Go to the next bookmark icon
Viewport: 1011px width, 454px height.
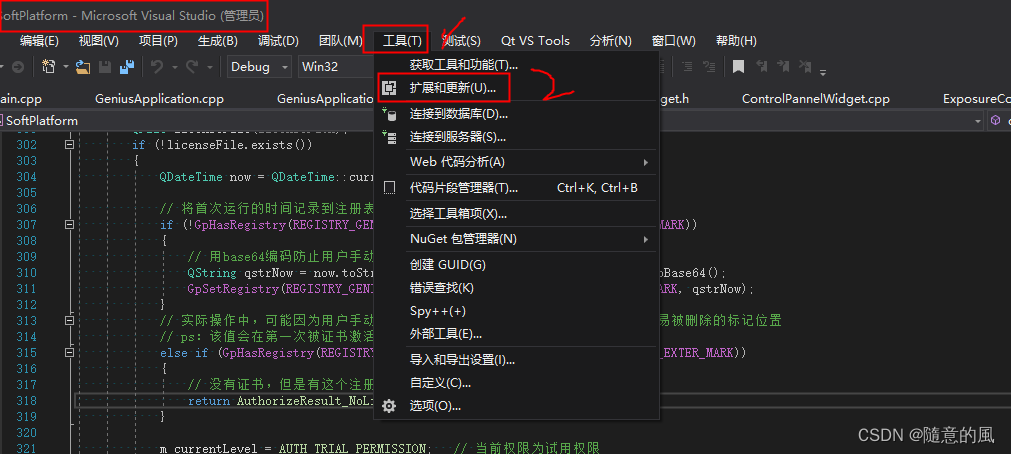tap(783, 66)
